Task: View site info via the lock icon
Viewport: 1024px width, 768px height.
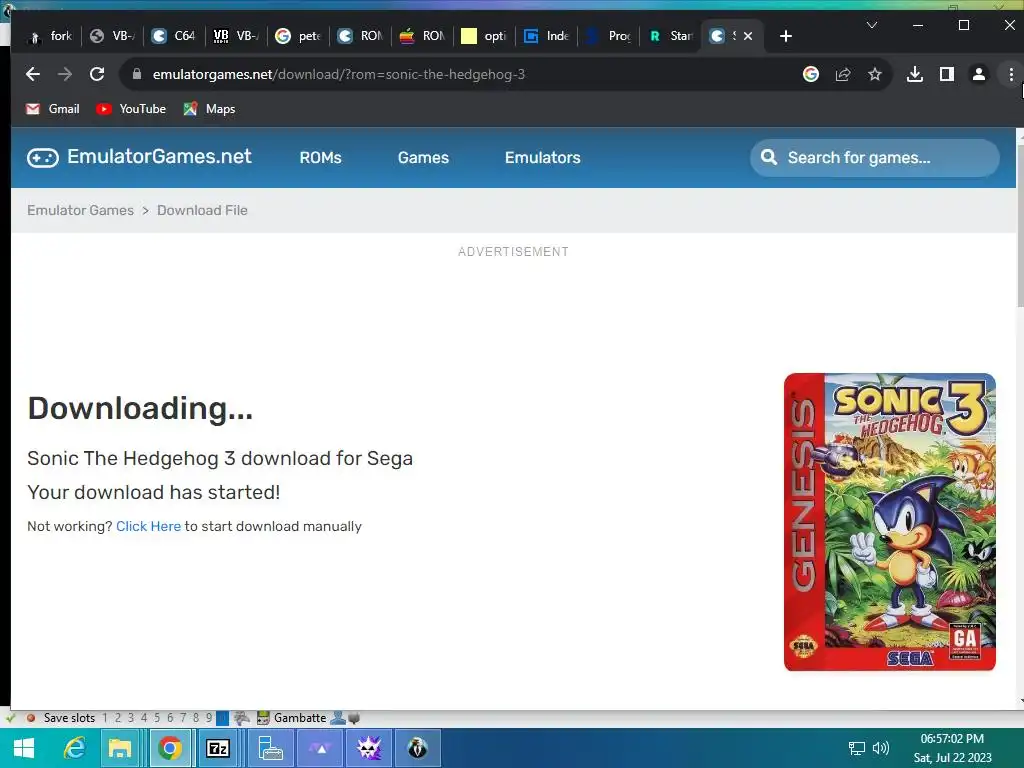Action: 136,74
